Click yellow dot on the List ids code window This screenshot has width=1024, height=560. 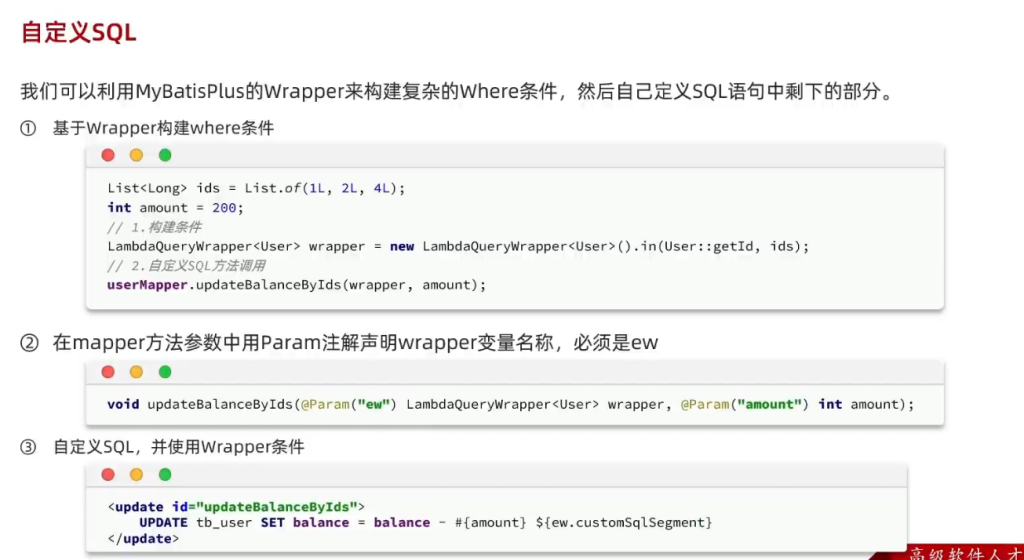pyautogui.click(x=136, y=155)
